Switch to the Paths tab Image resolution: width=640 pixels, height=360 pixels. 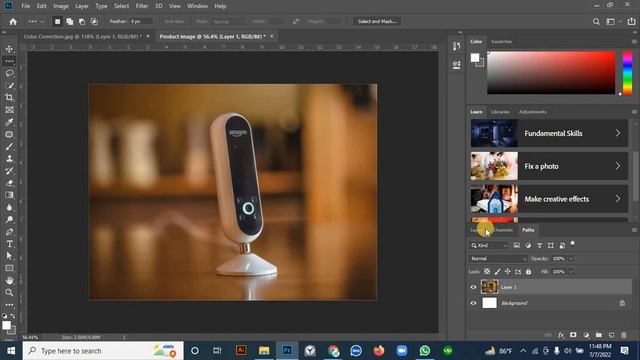(x=528, y=230)
